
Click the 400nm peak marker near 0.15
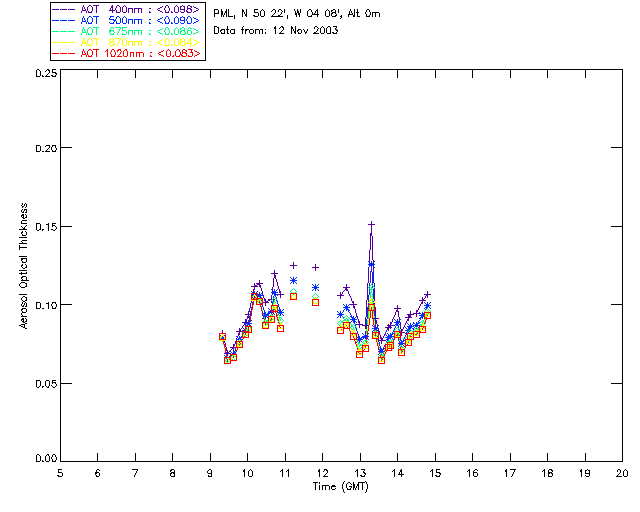tap(371, 224)
